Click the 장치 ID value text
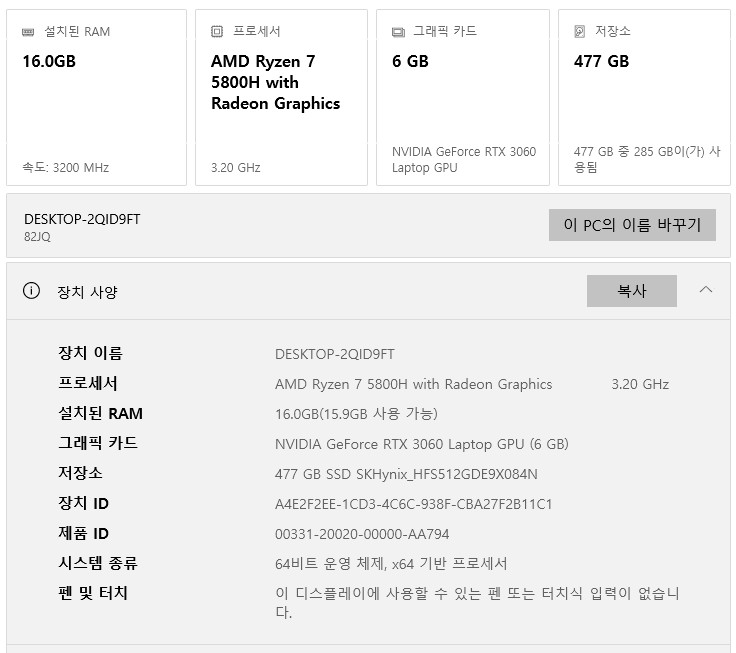 [413, 504]
